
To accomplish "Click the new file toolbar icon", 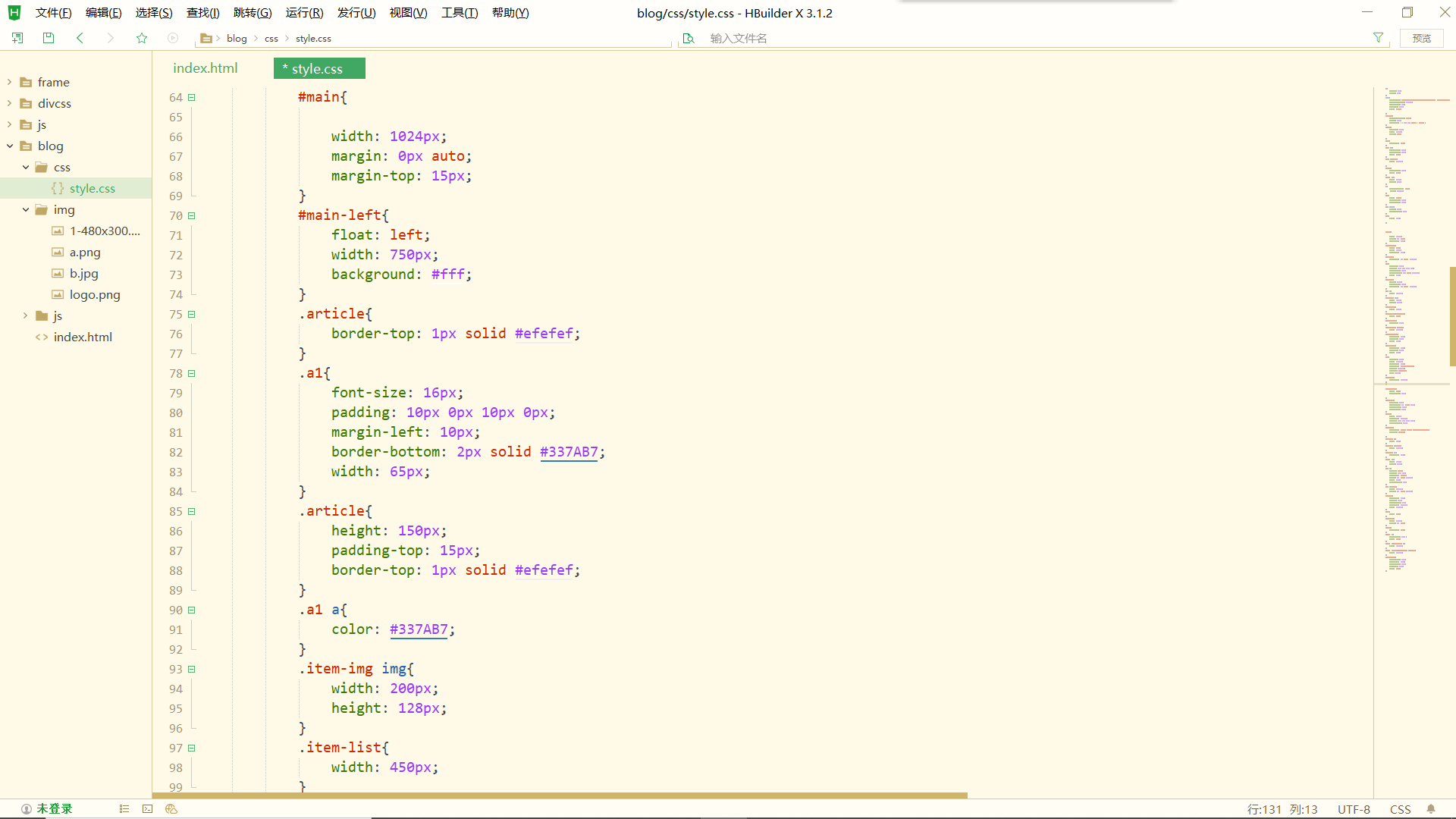I will point(17,38).
